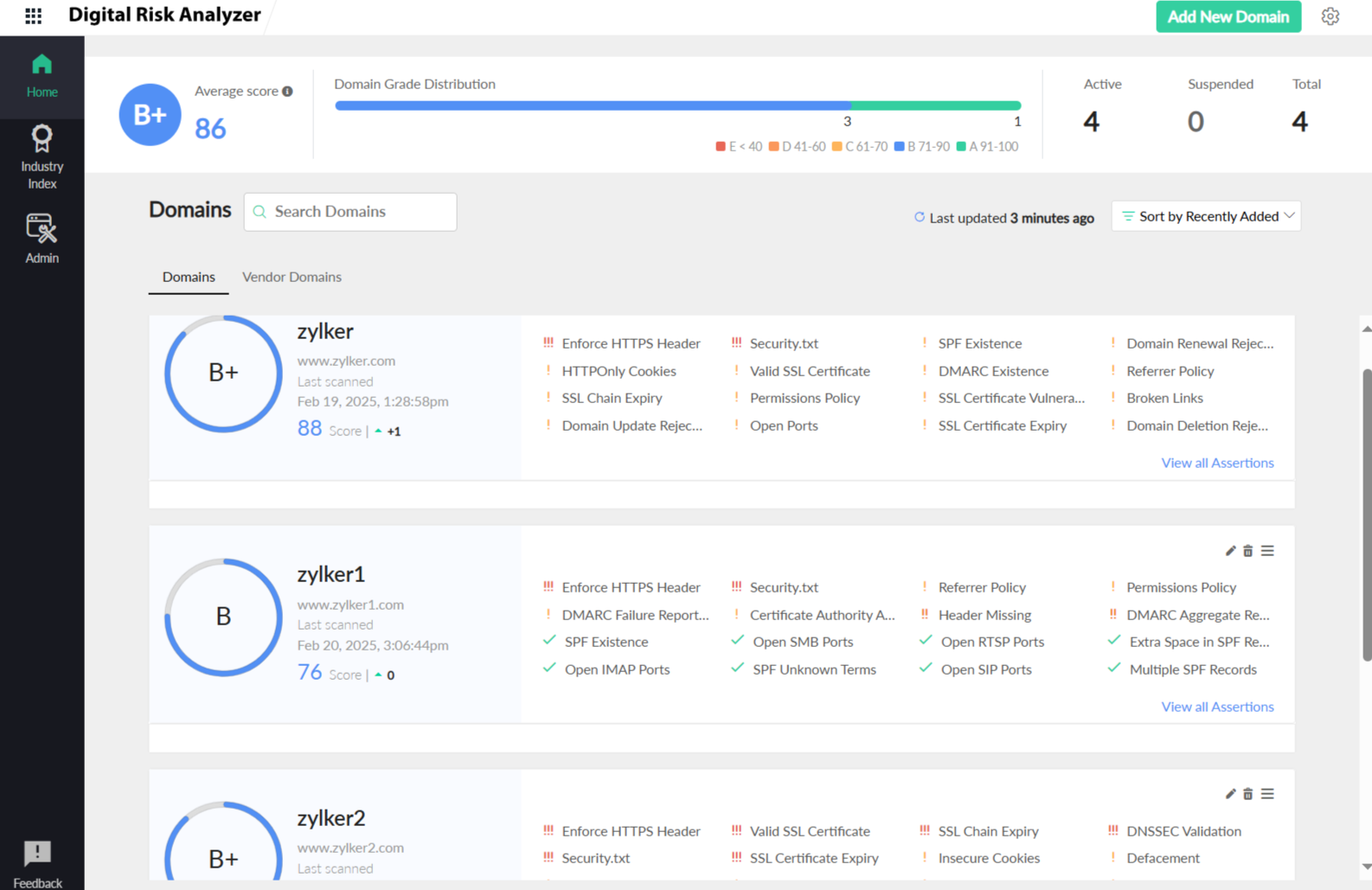Go to Home in the sidebar
This screenshot has height=890, width=1372.
42,76
